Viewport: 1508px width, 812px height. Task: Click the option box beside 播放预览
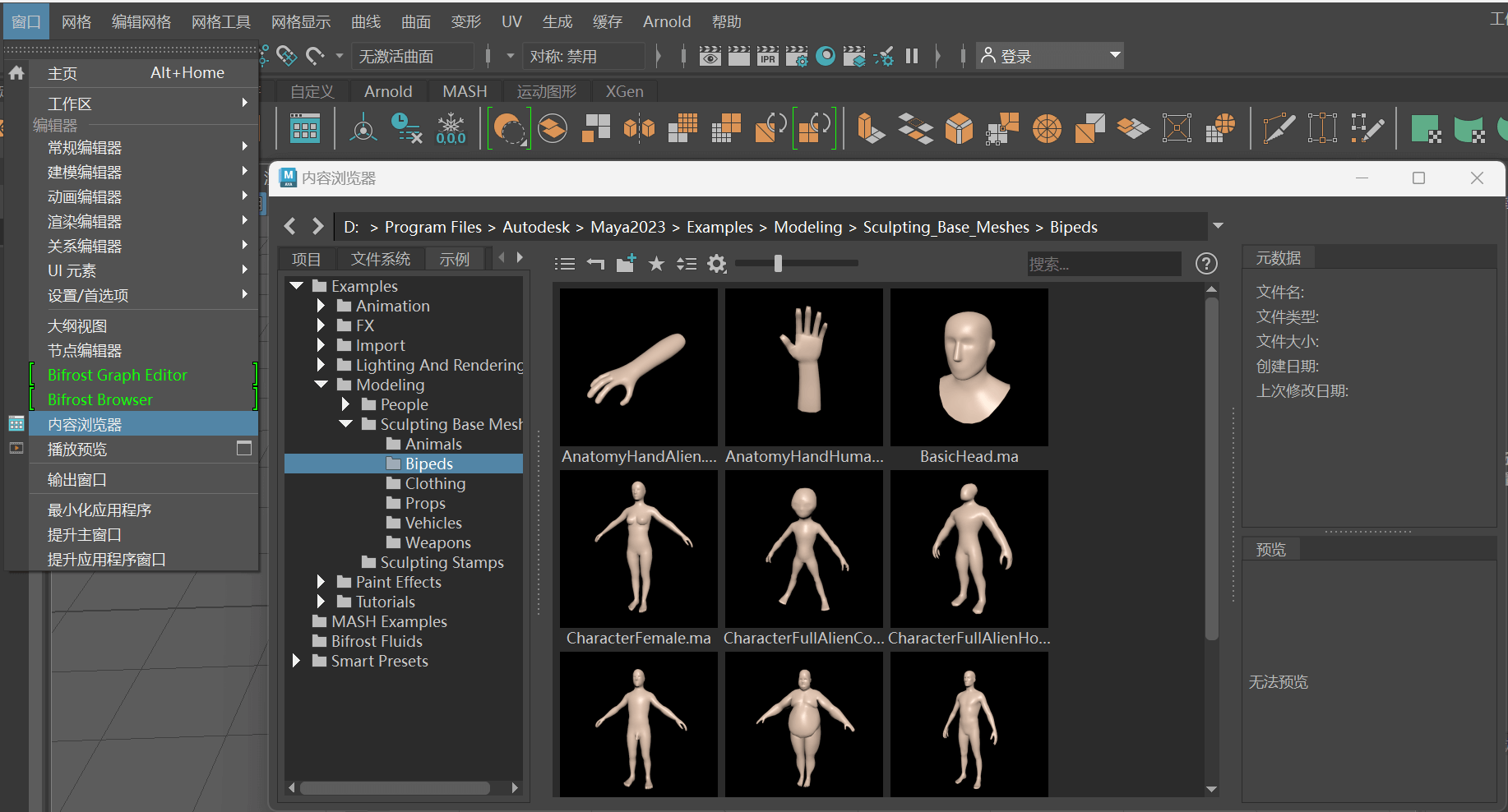pos(244,449)
